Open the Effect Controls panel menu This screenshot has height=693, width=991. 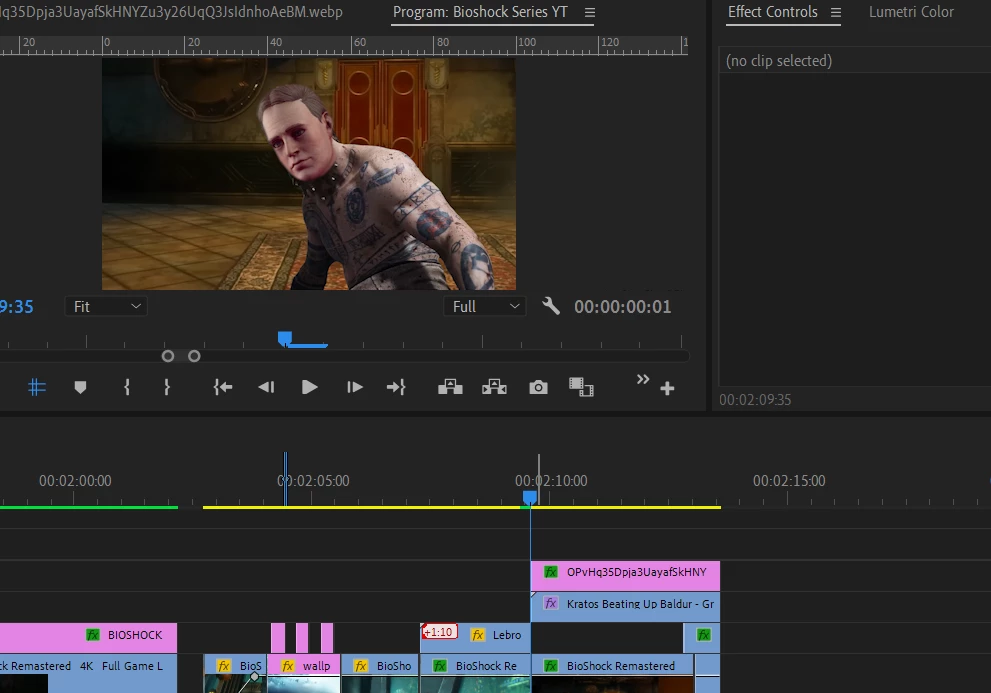coord(836,13)
